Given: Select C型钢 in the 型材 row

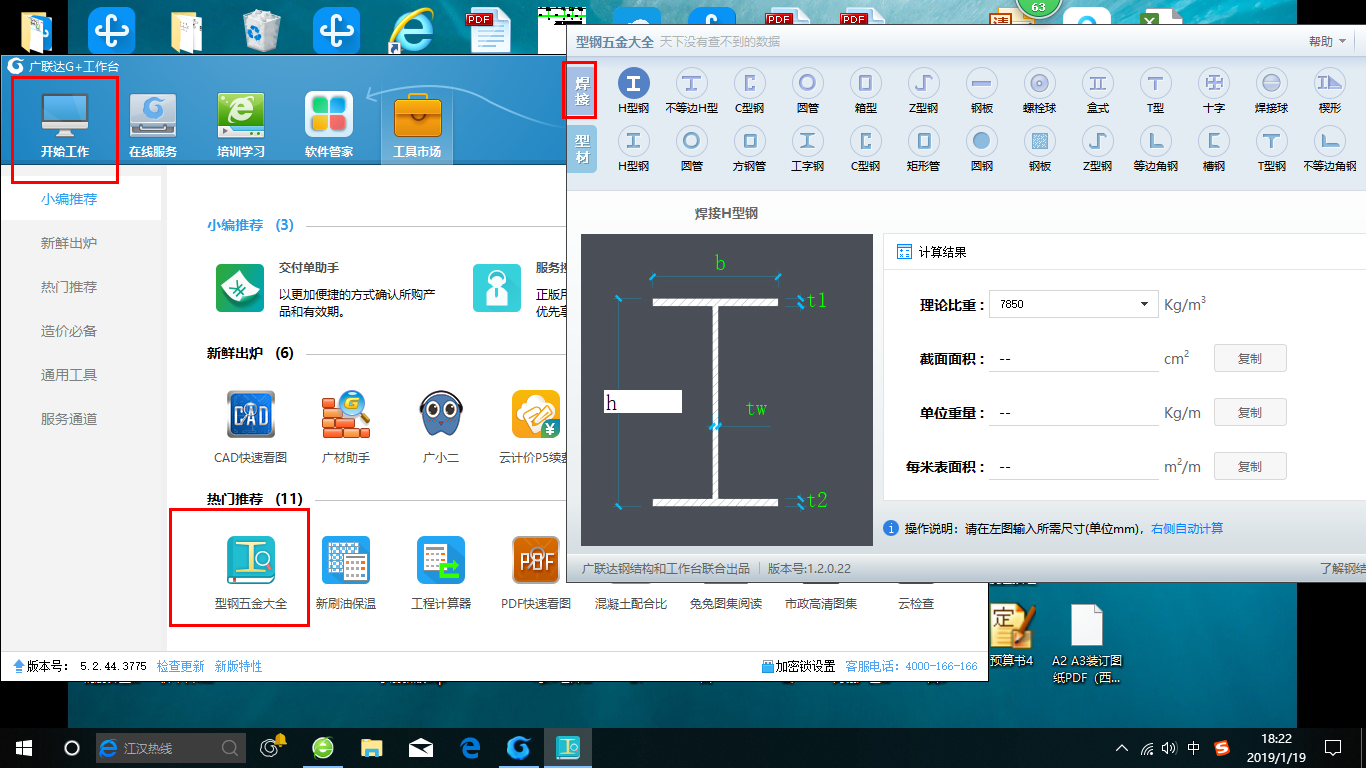Looking at the screenshot, I should pos(865,149).
